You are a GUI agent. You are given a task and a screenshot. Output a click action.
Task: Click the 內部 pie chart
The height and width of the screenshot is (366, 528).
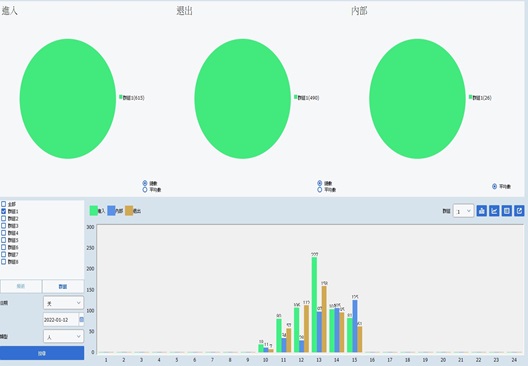[x=417, y=99]
